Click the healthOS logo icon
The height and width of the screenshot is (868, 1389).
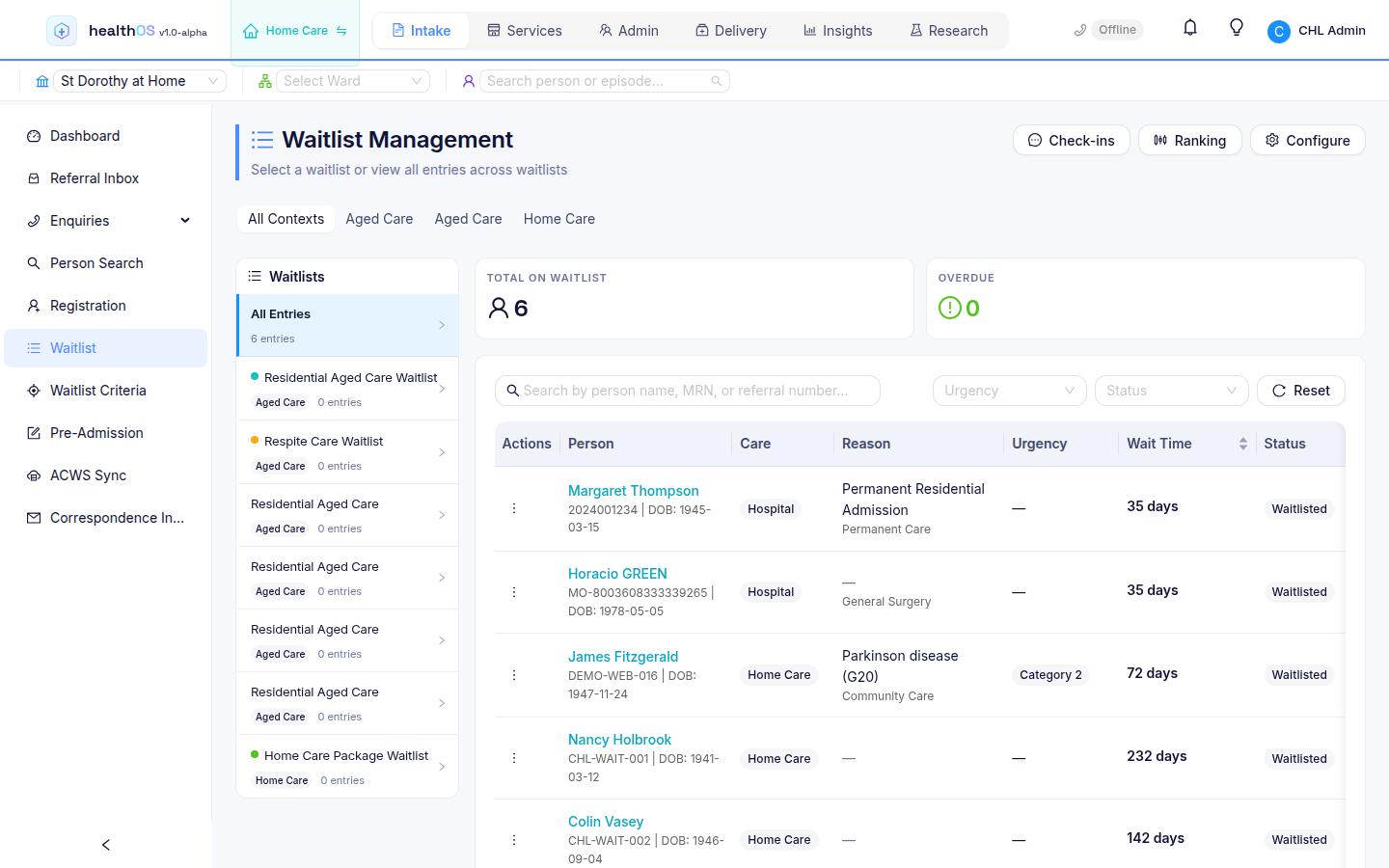[62, 31]
